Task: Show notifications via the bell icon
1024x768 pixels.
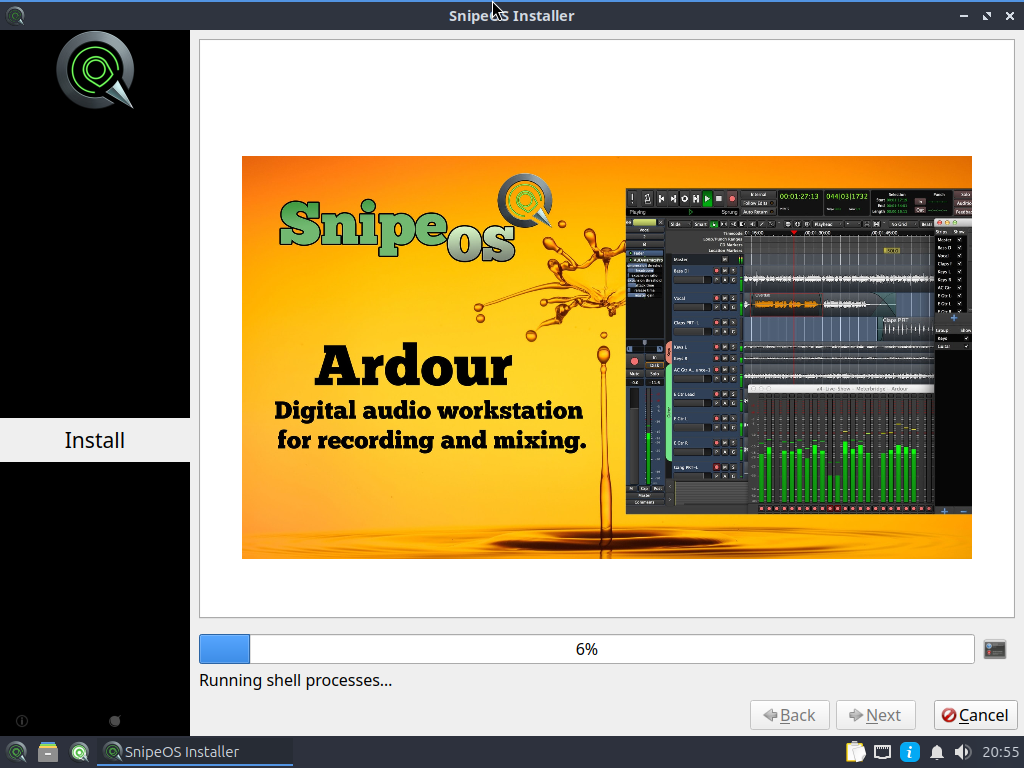Action: coord(936,752)
